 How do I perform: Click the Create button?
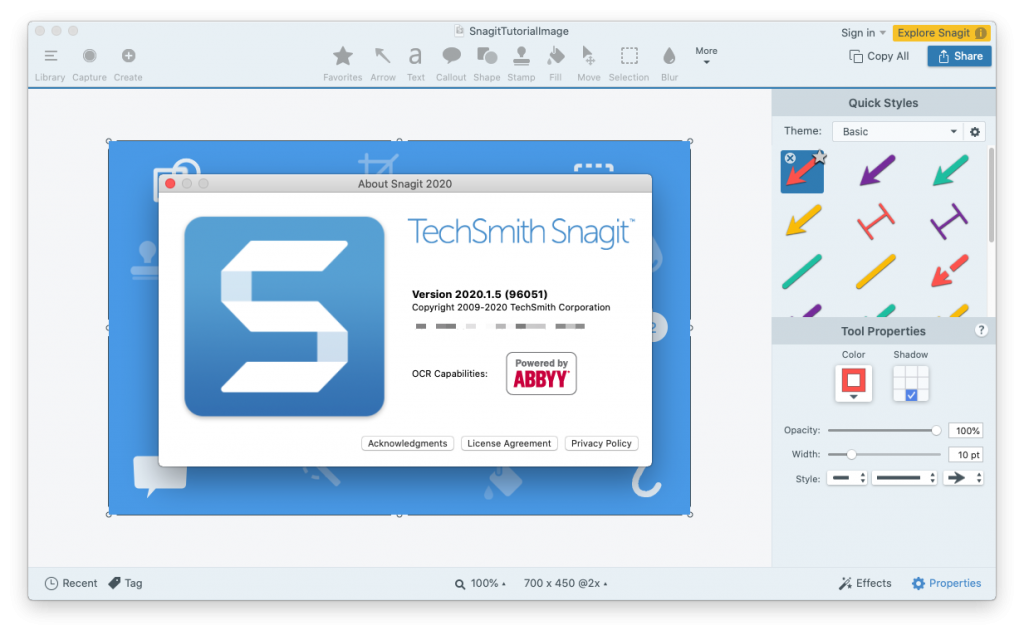point(128,64)
